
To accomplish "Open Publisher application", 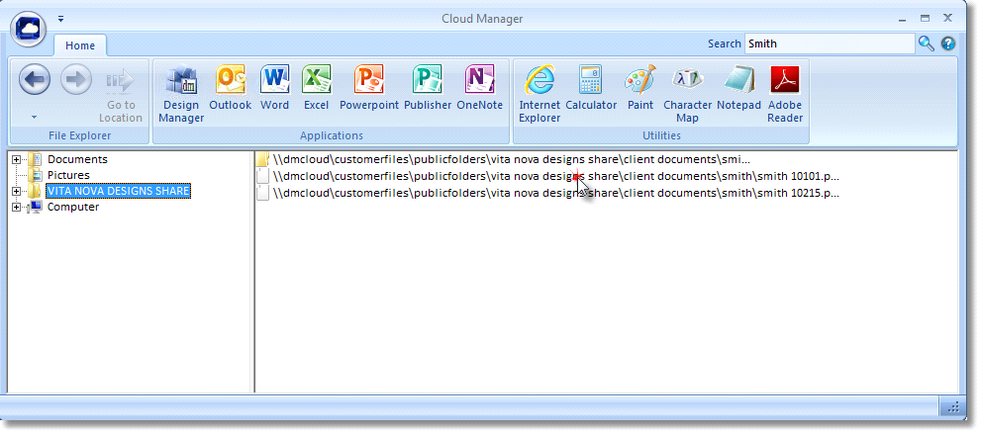I will pyautogui.click(x=427, y=87).
